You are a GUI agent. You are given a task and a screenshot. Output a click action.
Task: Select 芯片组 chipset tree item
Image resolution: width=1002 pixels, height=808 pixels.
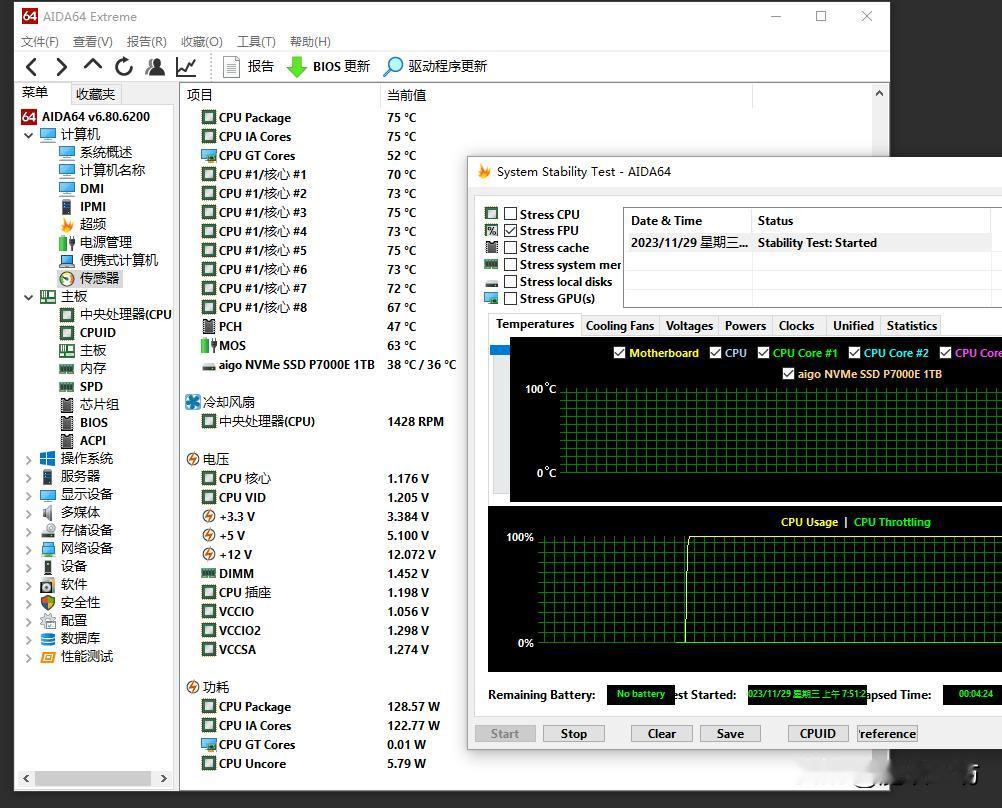[x=89, y=405]
